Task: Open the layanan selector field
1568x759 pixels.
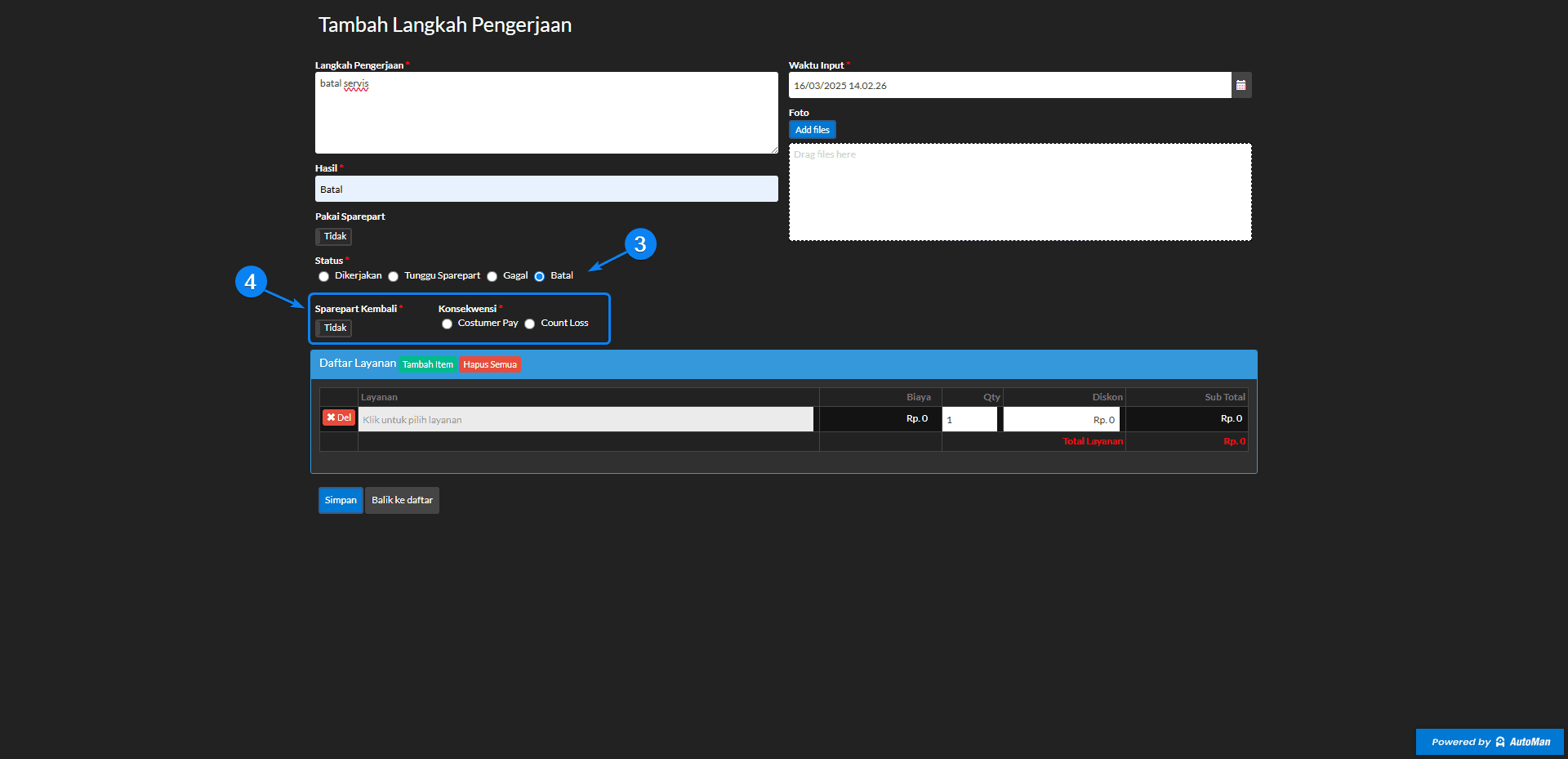Action: [x=585, y=419]
